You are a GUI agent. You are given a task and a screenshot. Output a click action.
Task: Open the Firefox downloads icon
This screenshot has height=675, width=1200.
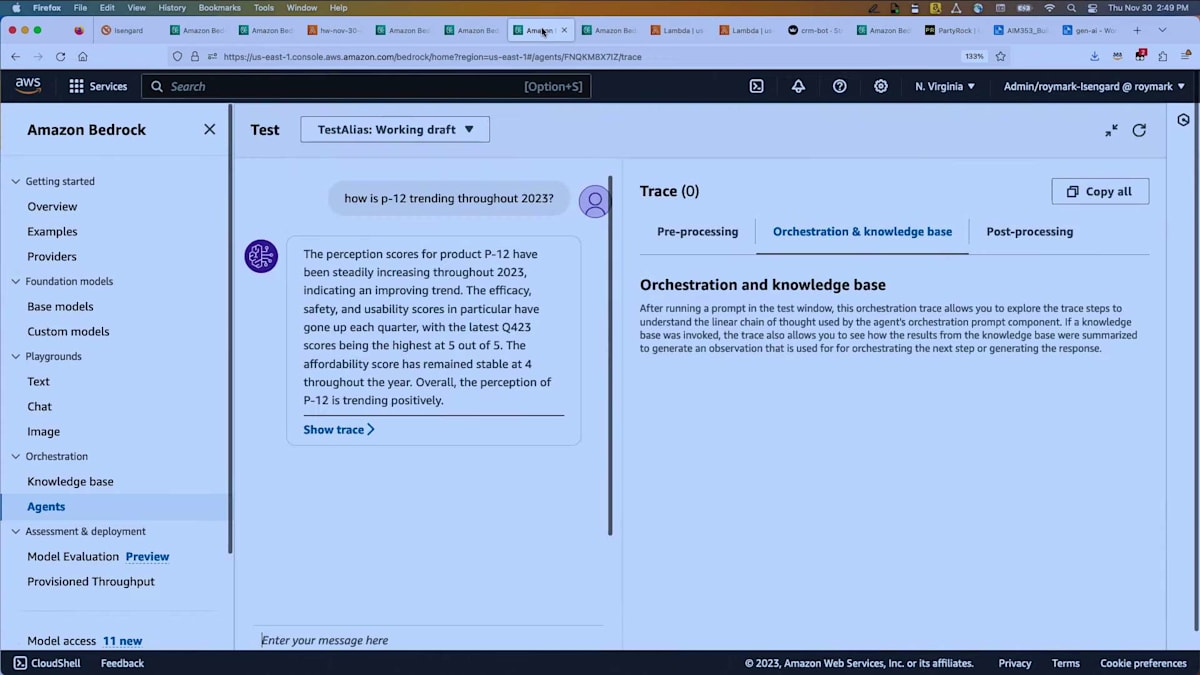[1095, 57]
